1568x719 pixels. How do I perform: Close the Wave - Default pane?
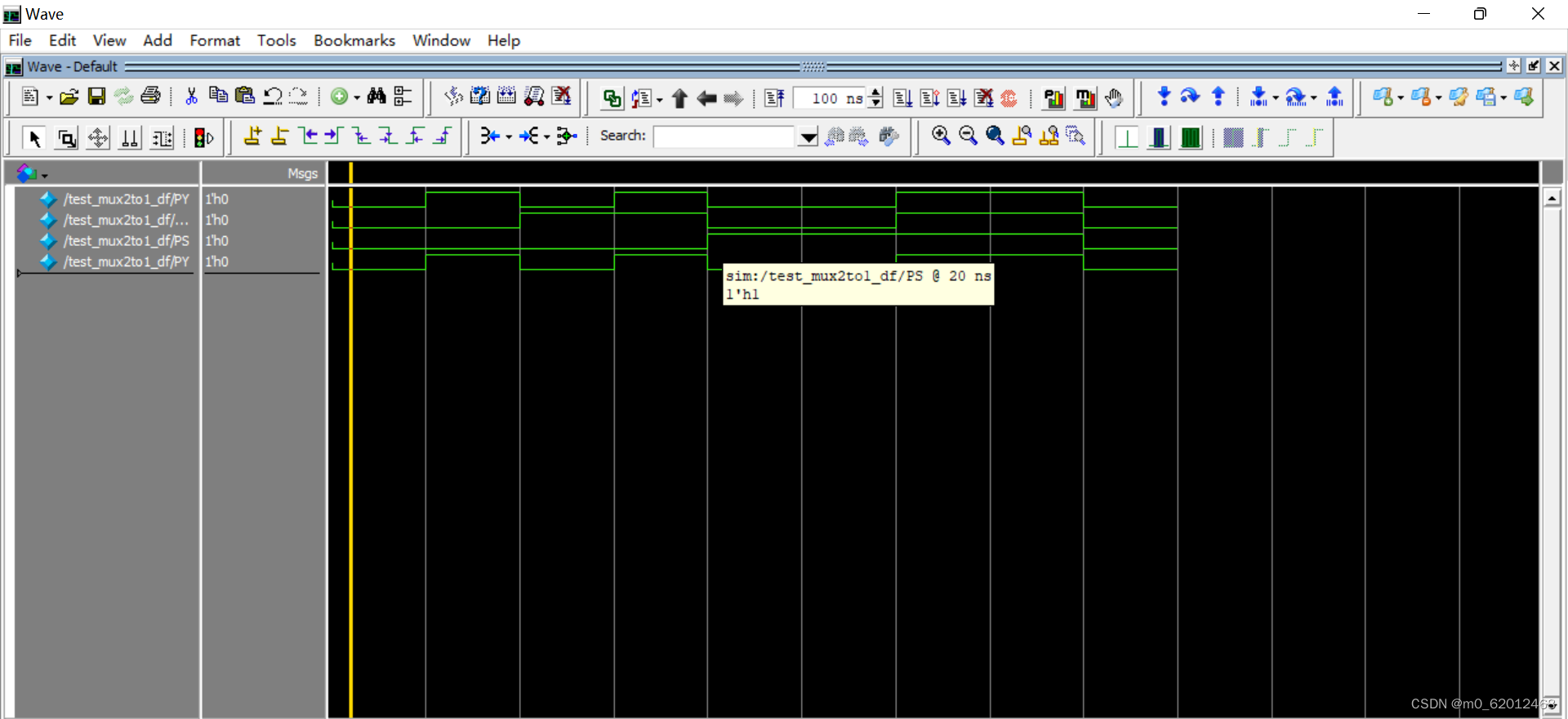[x=1554, y=66]
